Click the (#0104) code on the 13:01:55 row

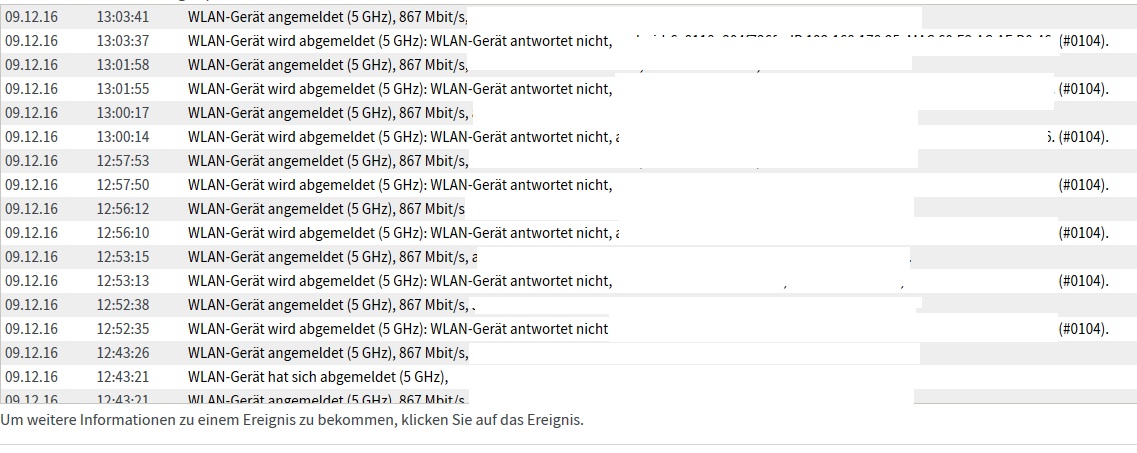(1083, 89)
